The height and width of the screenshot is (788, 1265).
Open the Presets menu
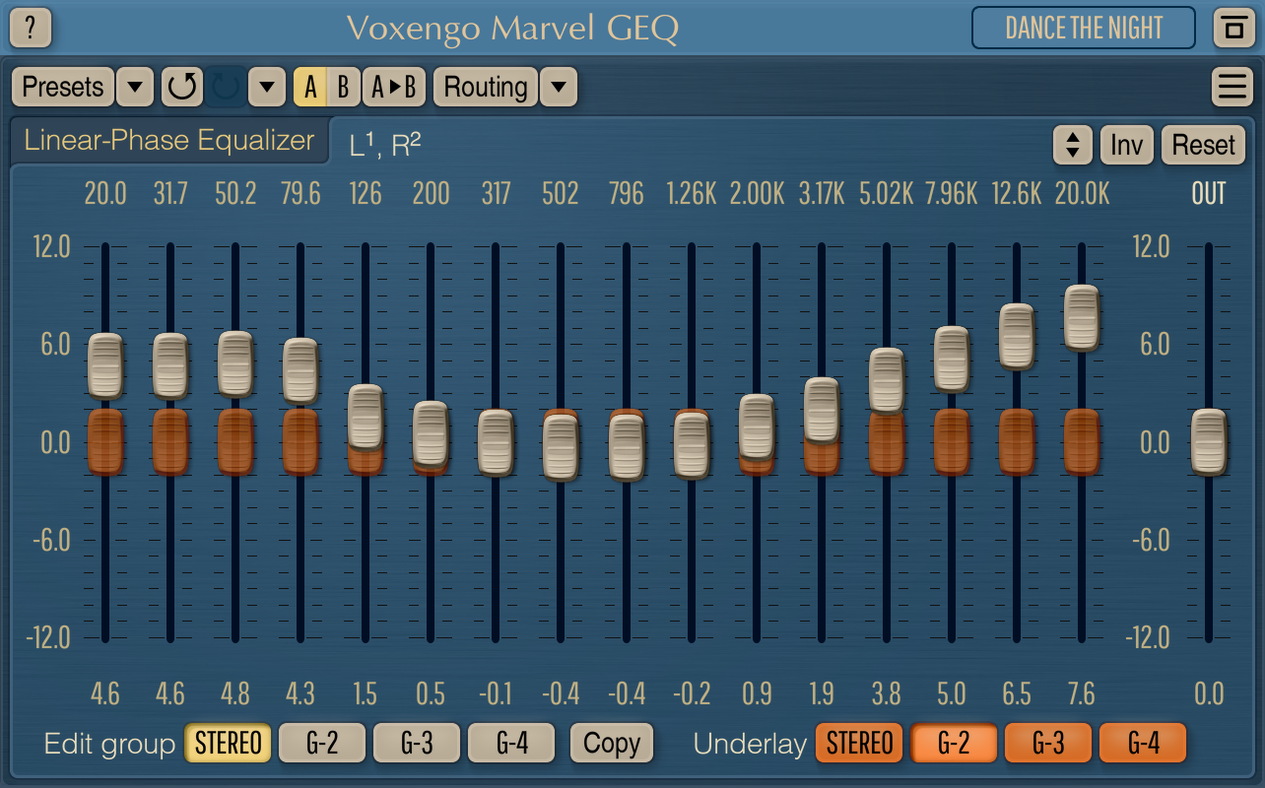pyautogui.click(x=63, y=87)
